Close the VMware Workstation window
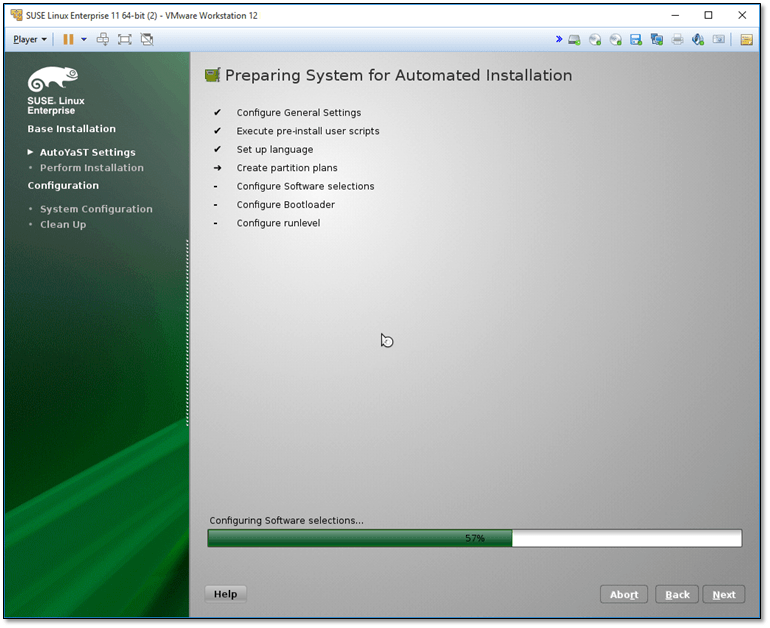Viewport: 770px width, 628px height. pyautogui.click(x=742, y=15)
